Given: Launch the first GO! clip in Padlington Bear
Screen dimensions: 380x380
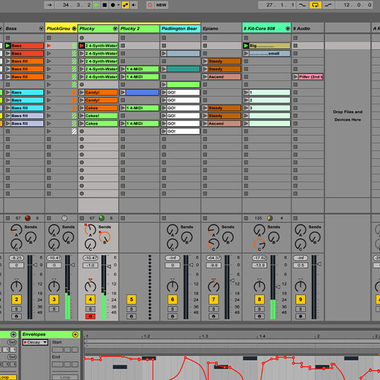Looking at the screenshot, I should pyautogui.click(x=164, y=92).
